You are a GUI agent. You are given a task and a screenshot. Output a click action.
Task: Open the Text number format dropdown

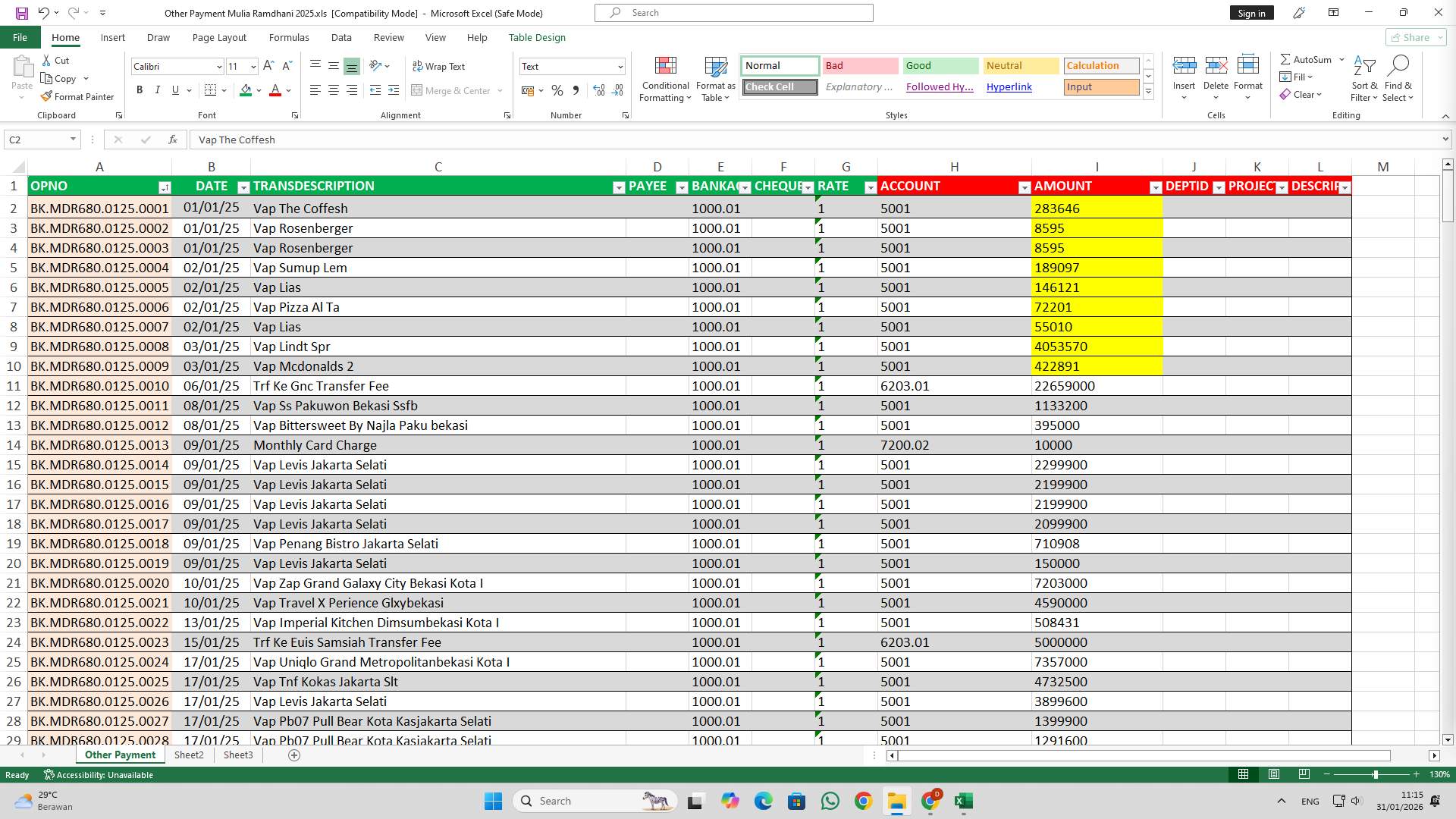click(x=620, y=67)
